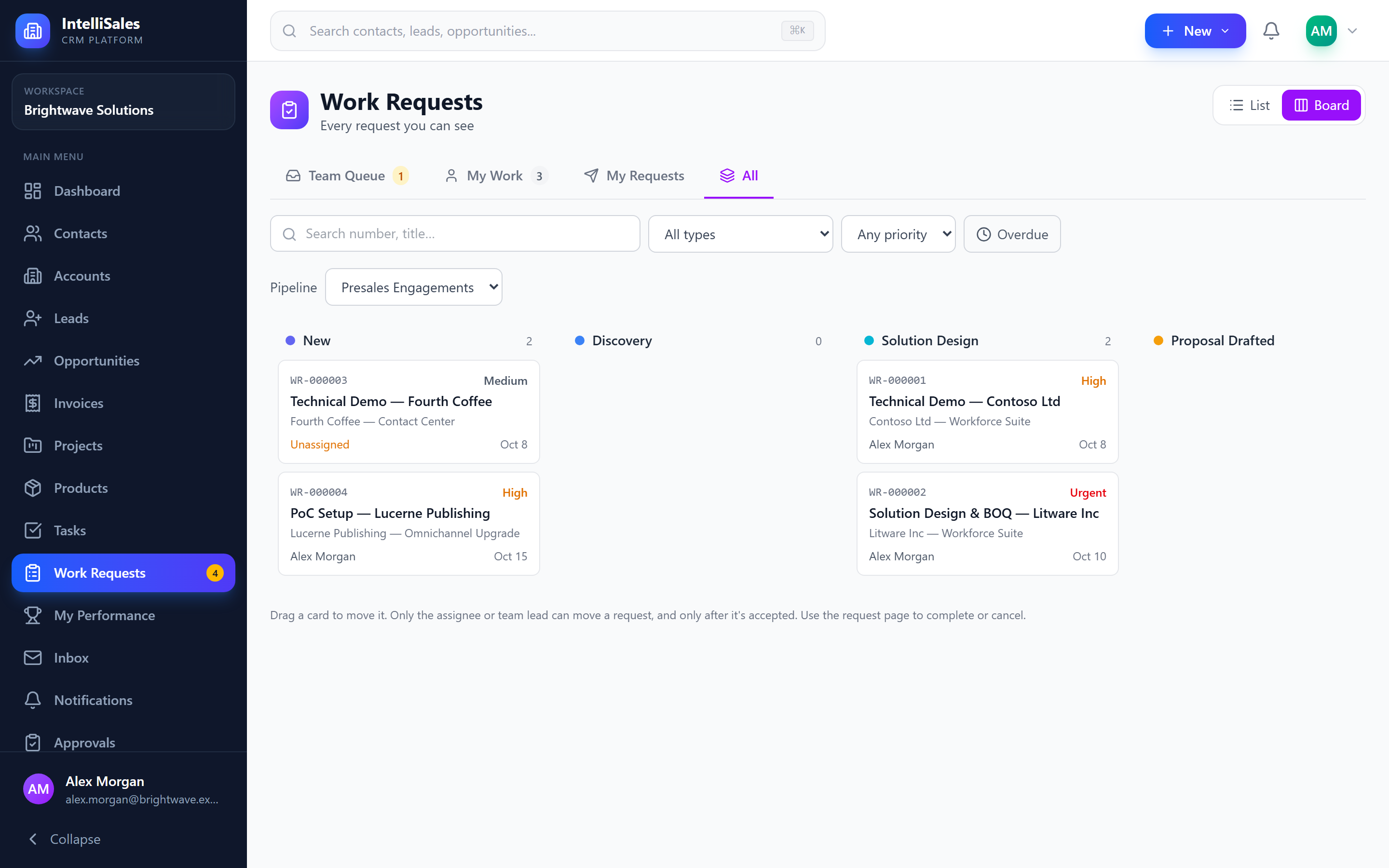
Task: Open the Brightwave Solutions workspace switcher
Action: pyautogui.click(x=123, y=102)
